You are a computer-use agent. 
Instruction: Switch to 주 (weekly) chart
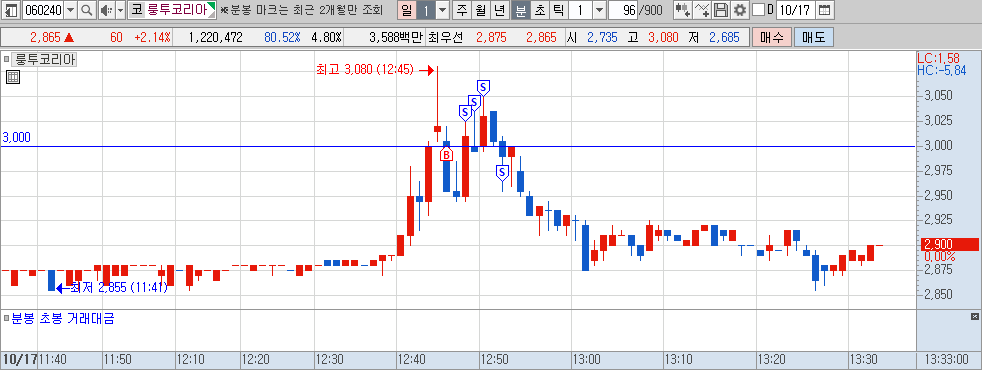462,10
